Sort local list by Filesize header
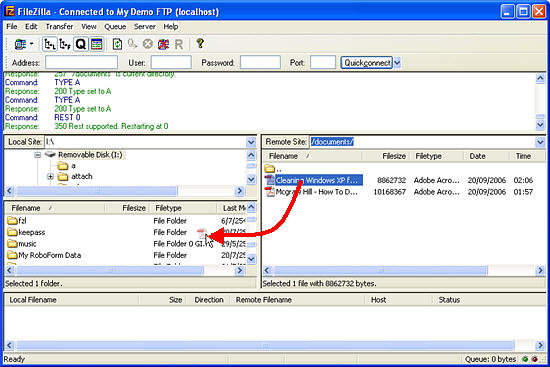Screen dimensions: 550x367 click(x=128, y=208)
